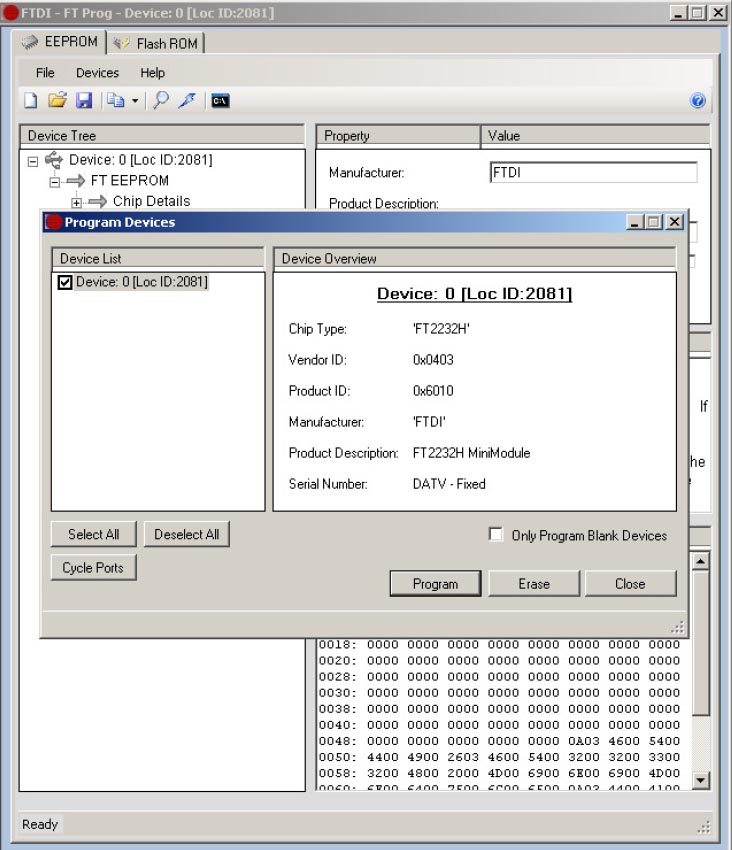732x850 pixels.
Task: Save with the floppy disk icon
Action: click(x=84, y=101)
